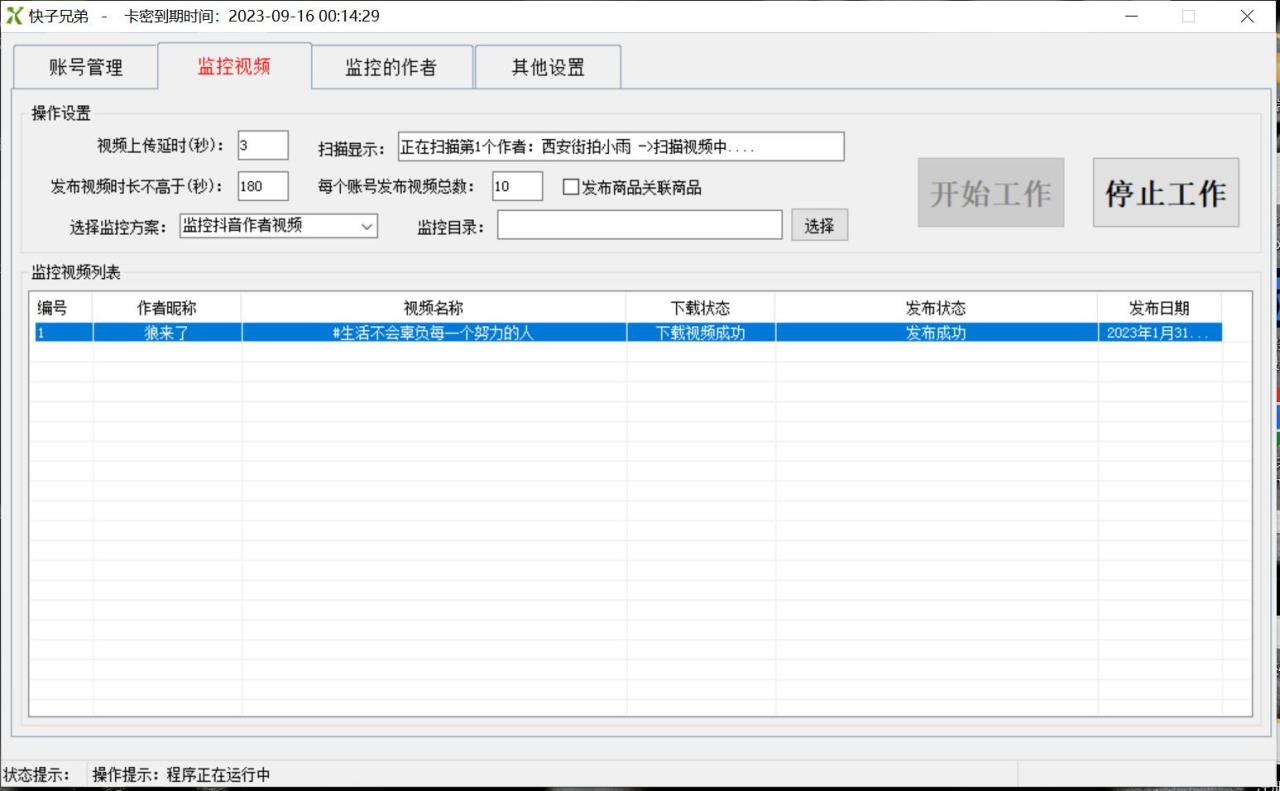Screen dimensions: 1280x791
Task: Click the 选择 button to pick a directory
Action: [x=819, y=224]
